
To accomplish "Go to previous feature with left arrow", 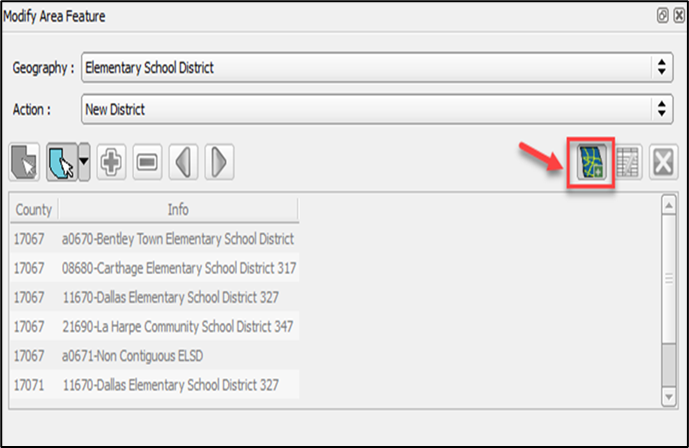I will coord(183,162).
